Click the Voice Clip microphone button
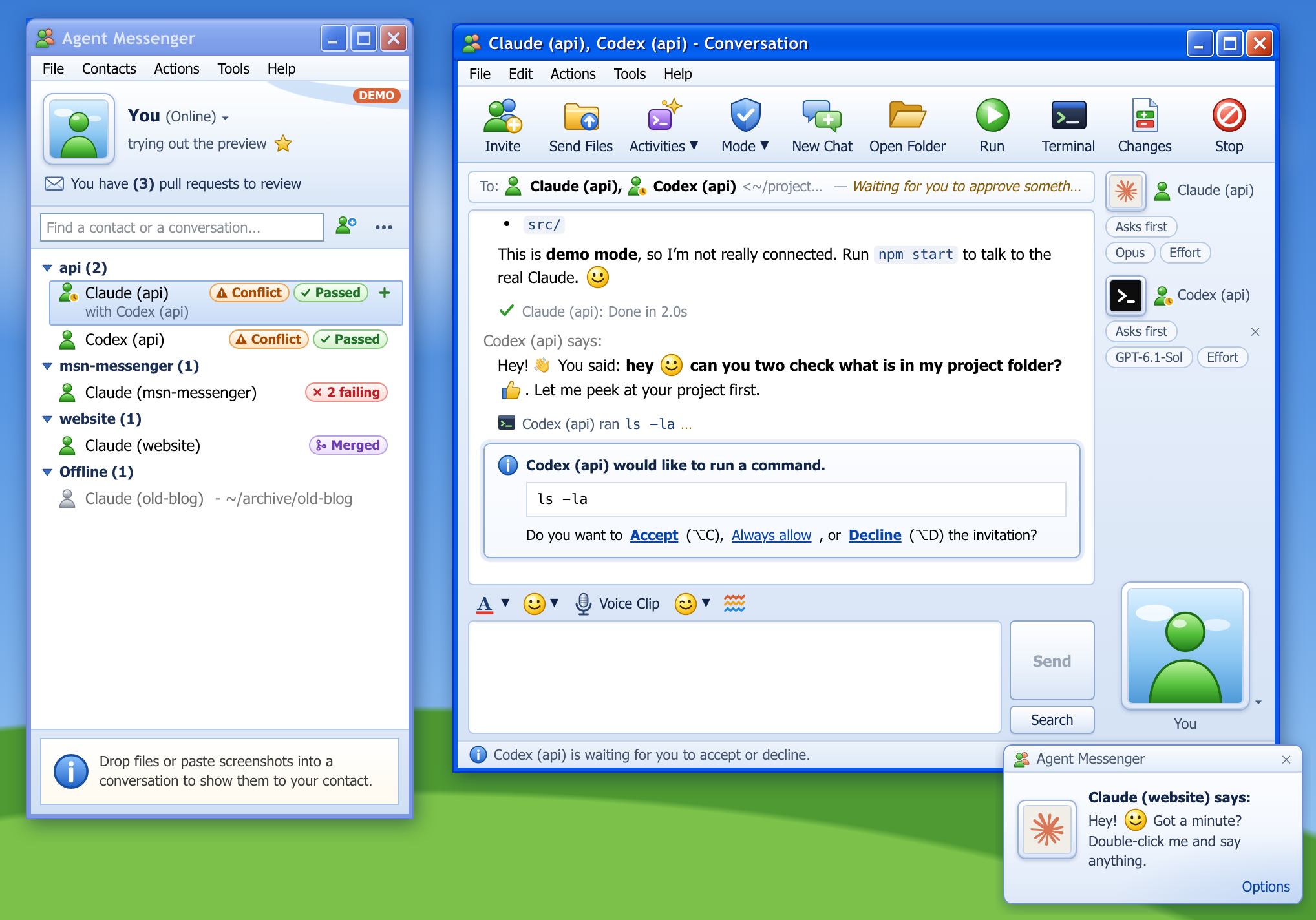 [617, 603]
